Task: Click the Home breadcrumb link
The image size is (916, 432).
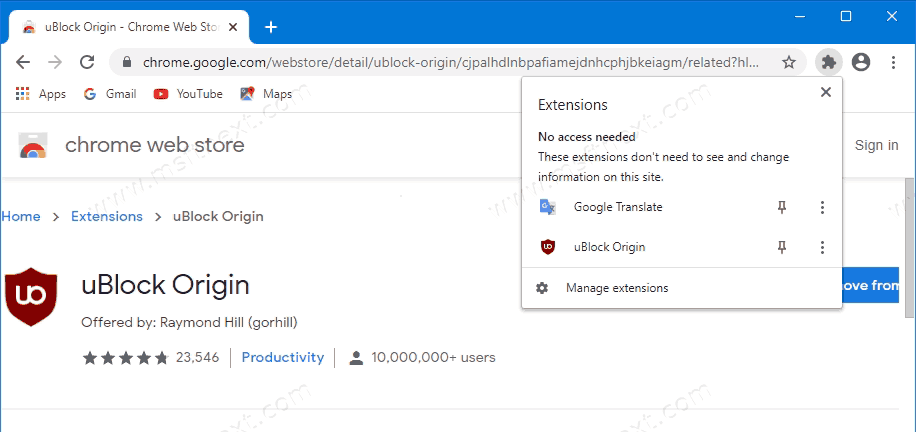Action: click(x=21, y=216)
